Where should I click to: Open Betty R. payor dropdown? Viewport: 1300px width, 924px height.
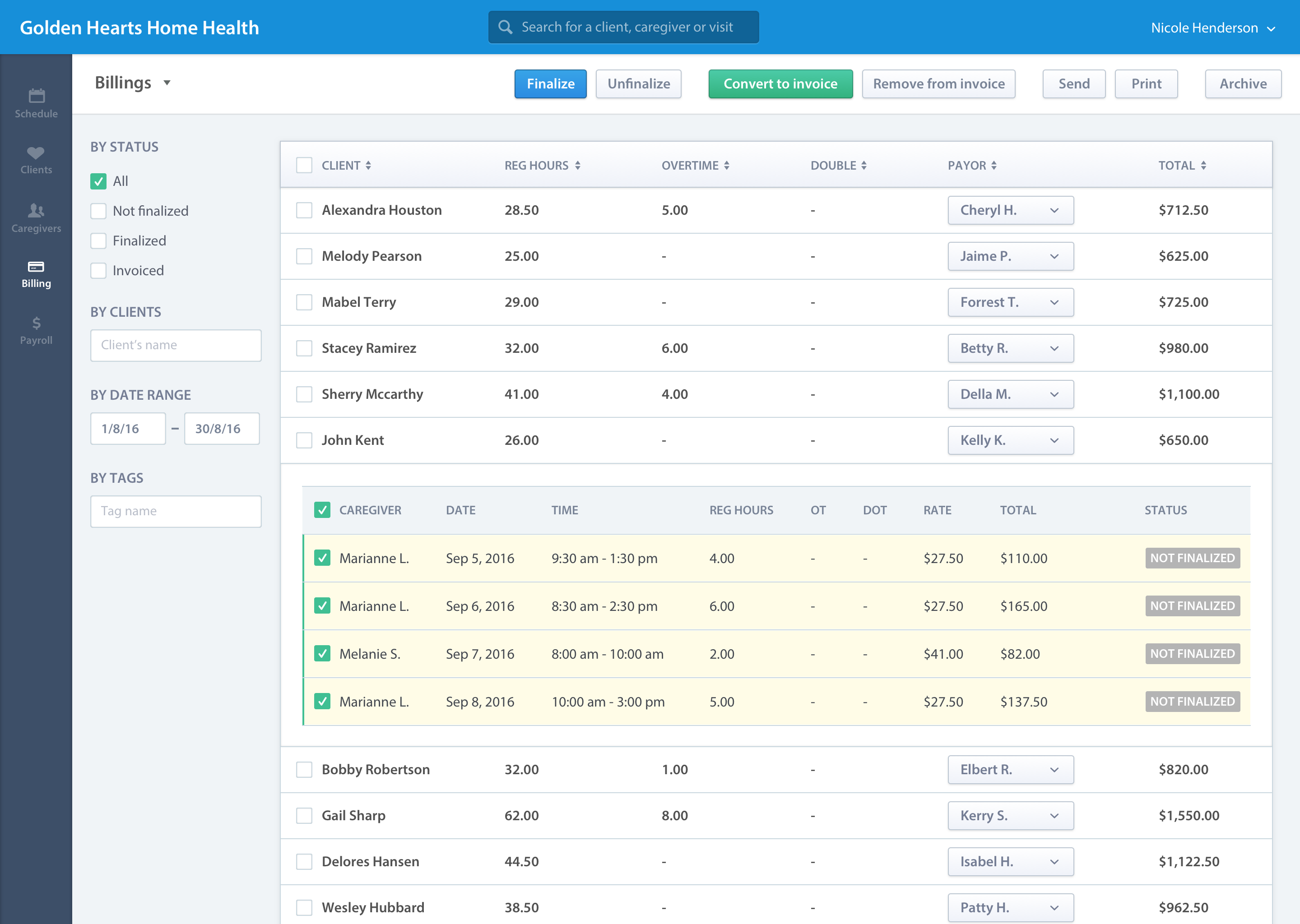(x=1011, y=348)
